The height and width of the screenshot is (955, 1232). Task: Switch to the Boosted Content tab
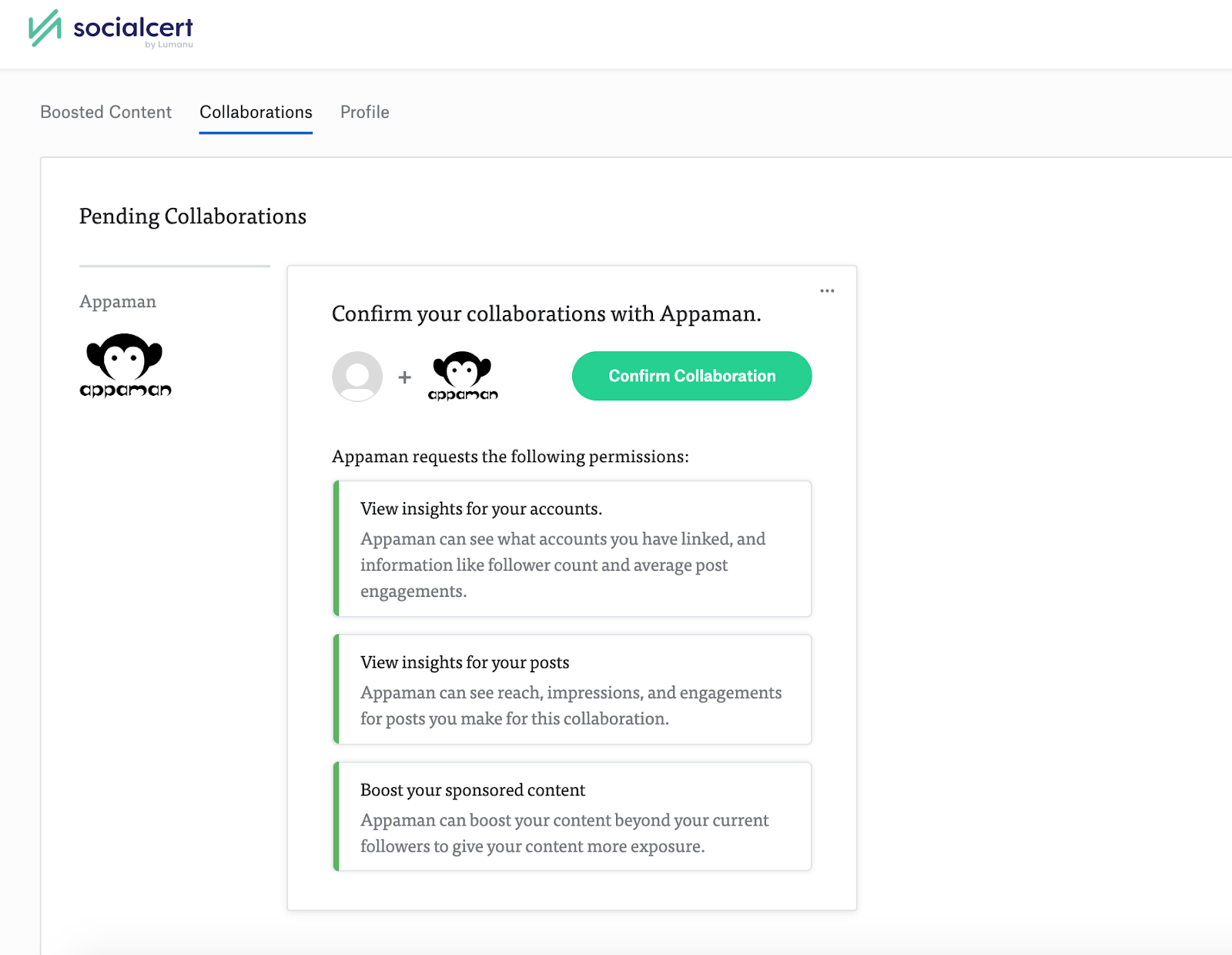point(105,112)
